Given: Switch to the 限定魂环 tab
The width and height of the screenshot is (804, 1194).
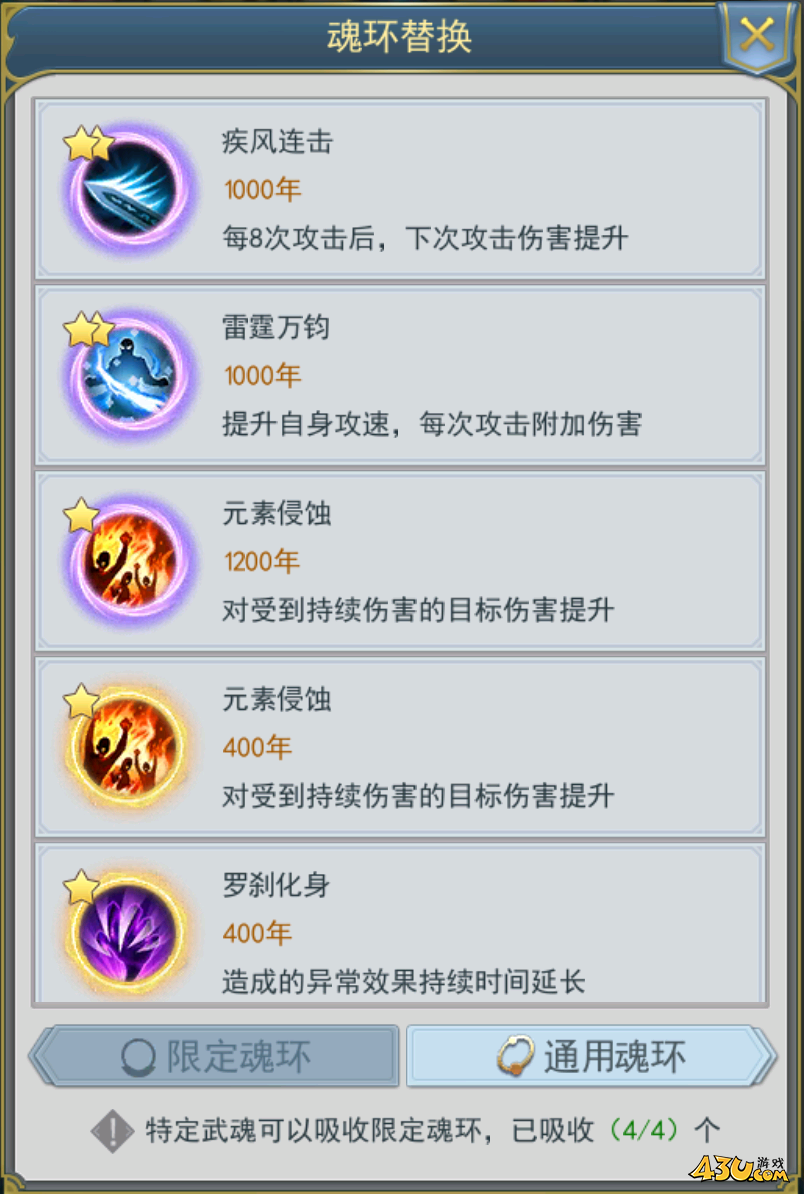Looking at the screenshot, I should point(214,1056).
